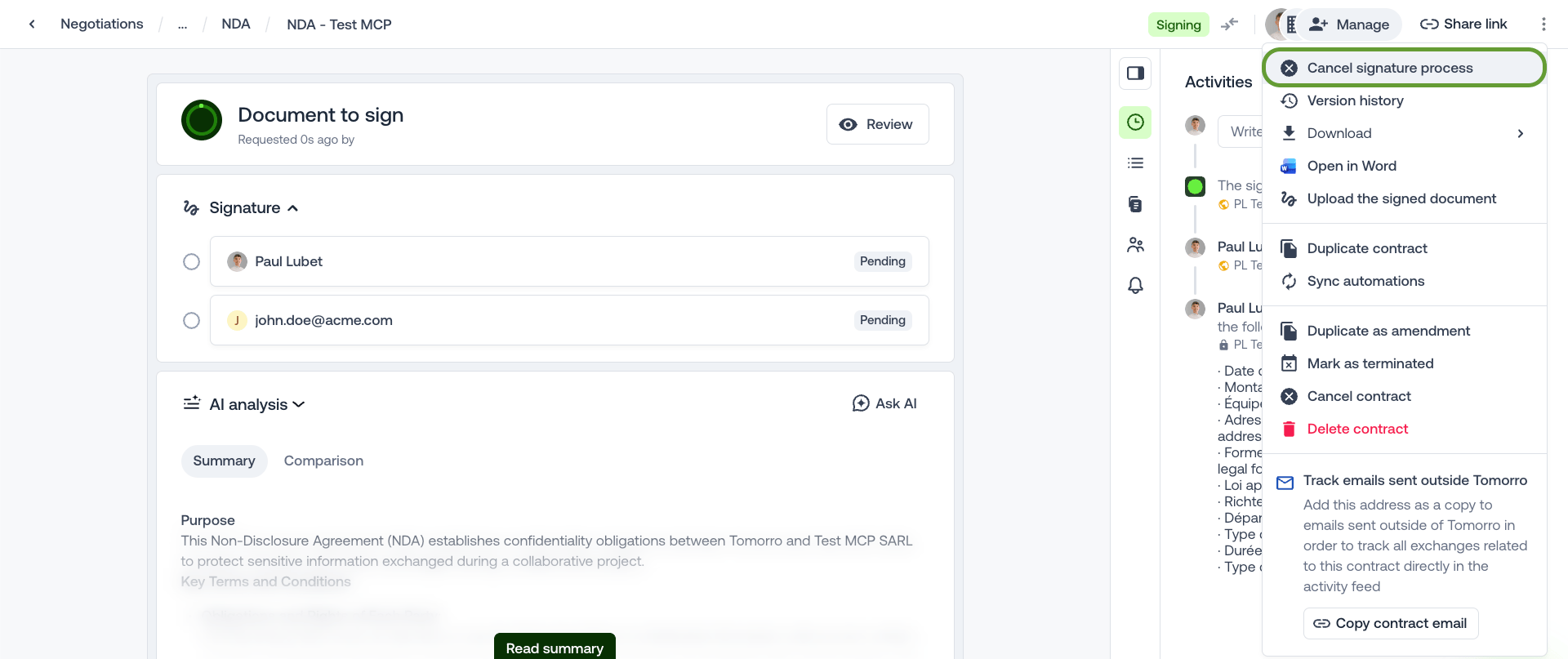The width and height of the screenshot is (1568, 659).
Task: Click Copy contract email button
Action: [x=1391, y=623]
